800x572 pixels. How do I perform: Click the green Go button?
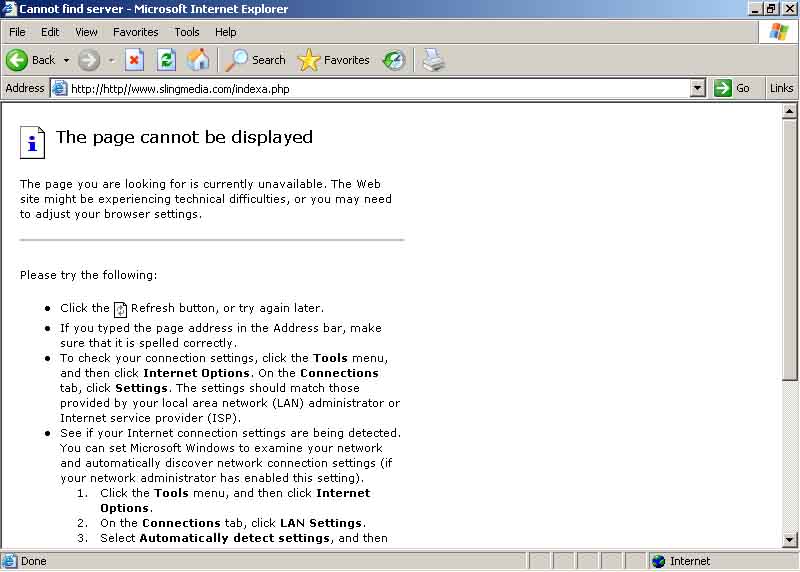pos(732,88)
